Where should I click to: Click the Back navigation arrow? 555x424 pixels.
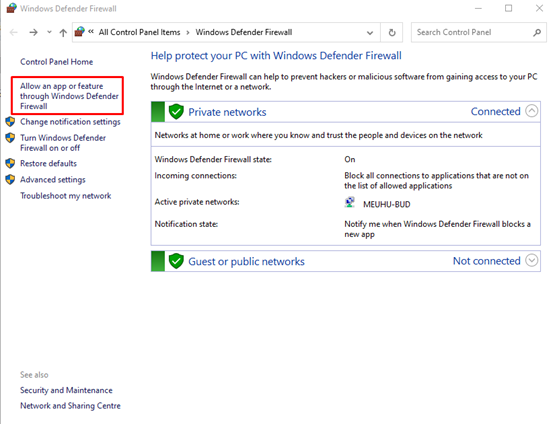14,33
